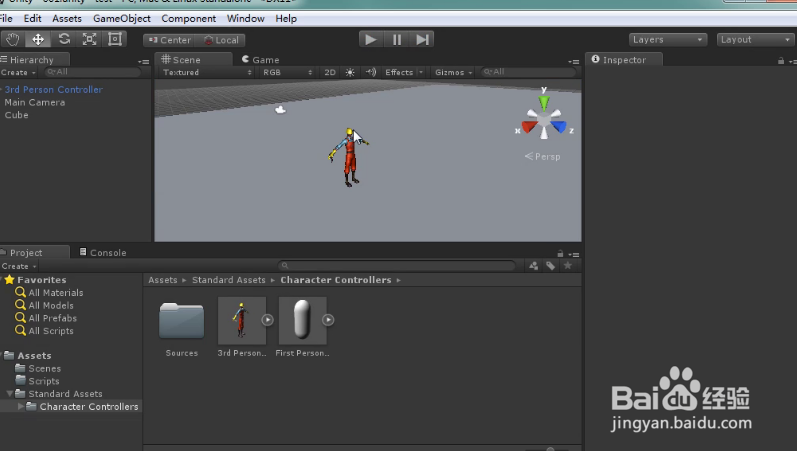
Task: Select the Scale tool
Action: click(89, 39)
